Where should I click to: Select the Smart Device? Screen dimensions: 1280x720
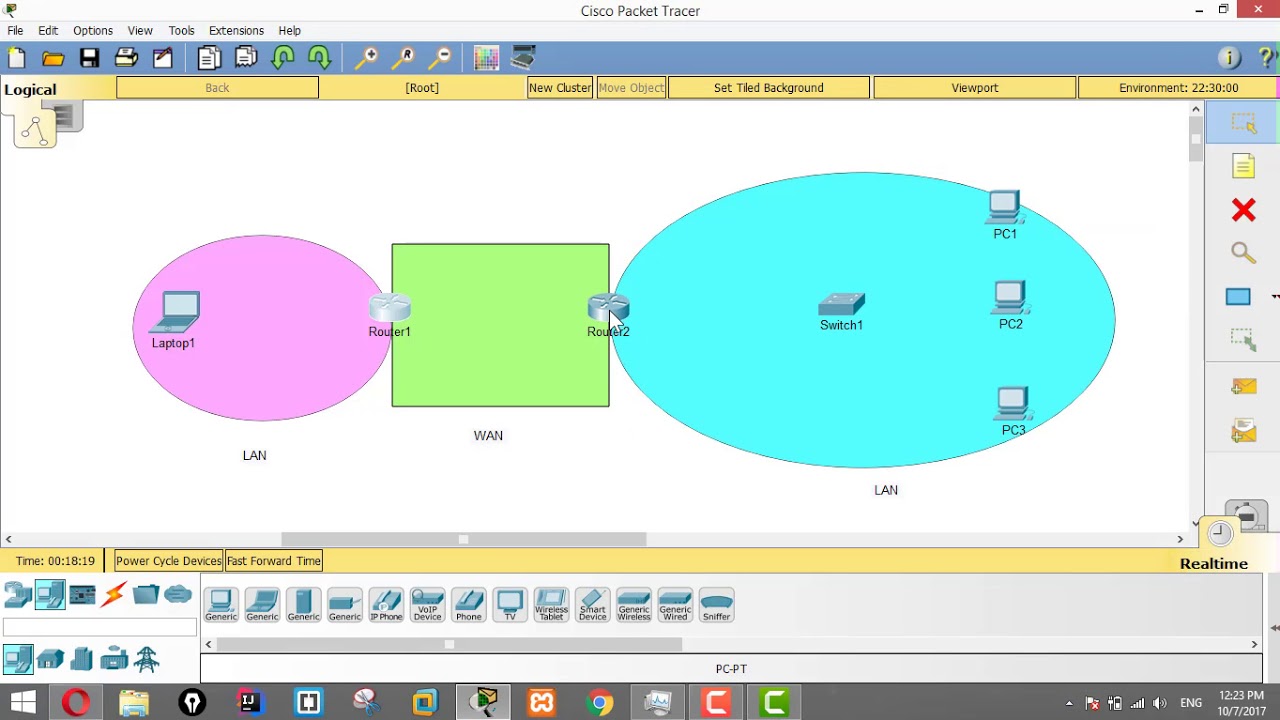(592, 605)
